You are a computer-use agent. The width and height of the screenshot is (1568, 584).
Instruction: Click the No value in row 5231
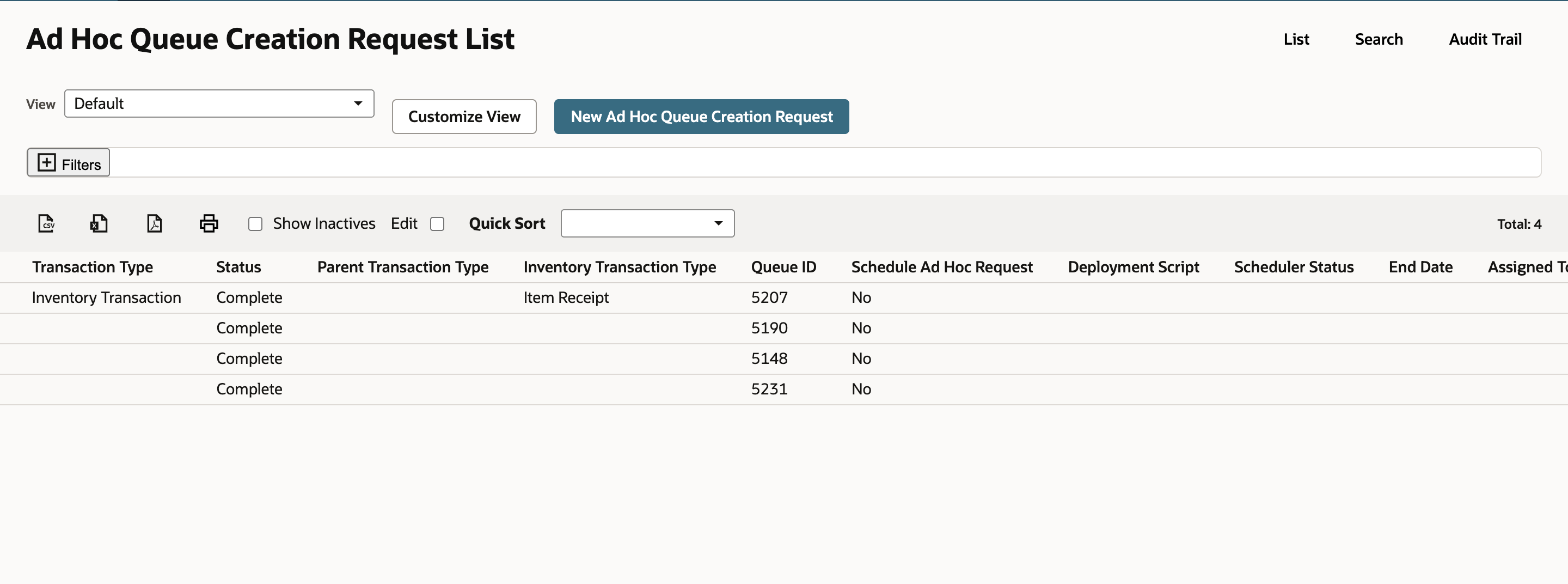pos(861,389)
